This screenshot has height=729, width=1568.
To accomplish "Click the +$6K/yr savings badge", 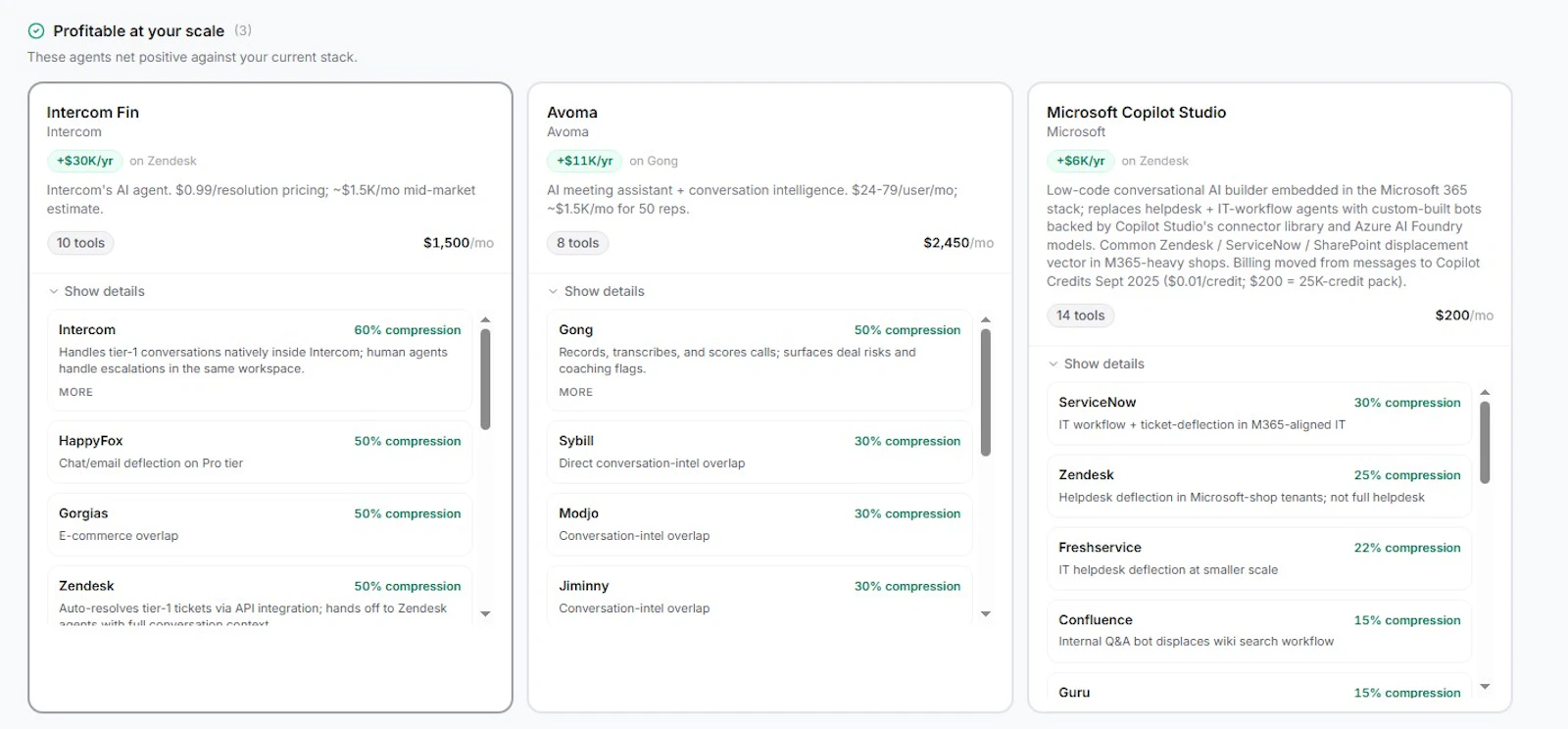I will pyautogui.click(x=1080, y=161).
